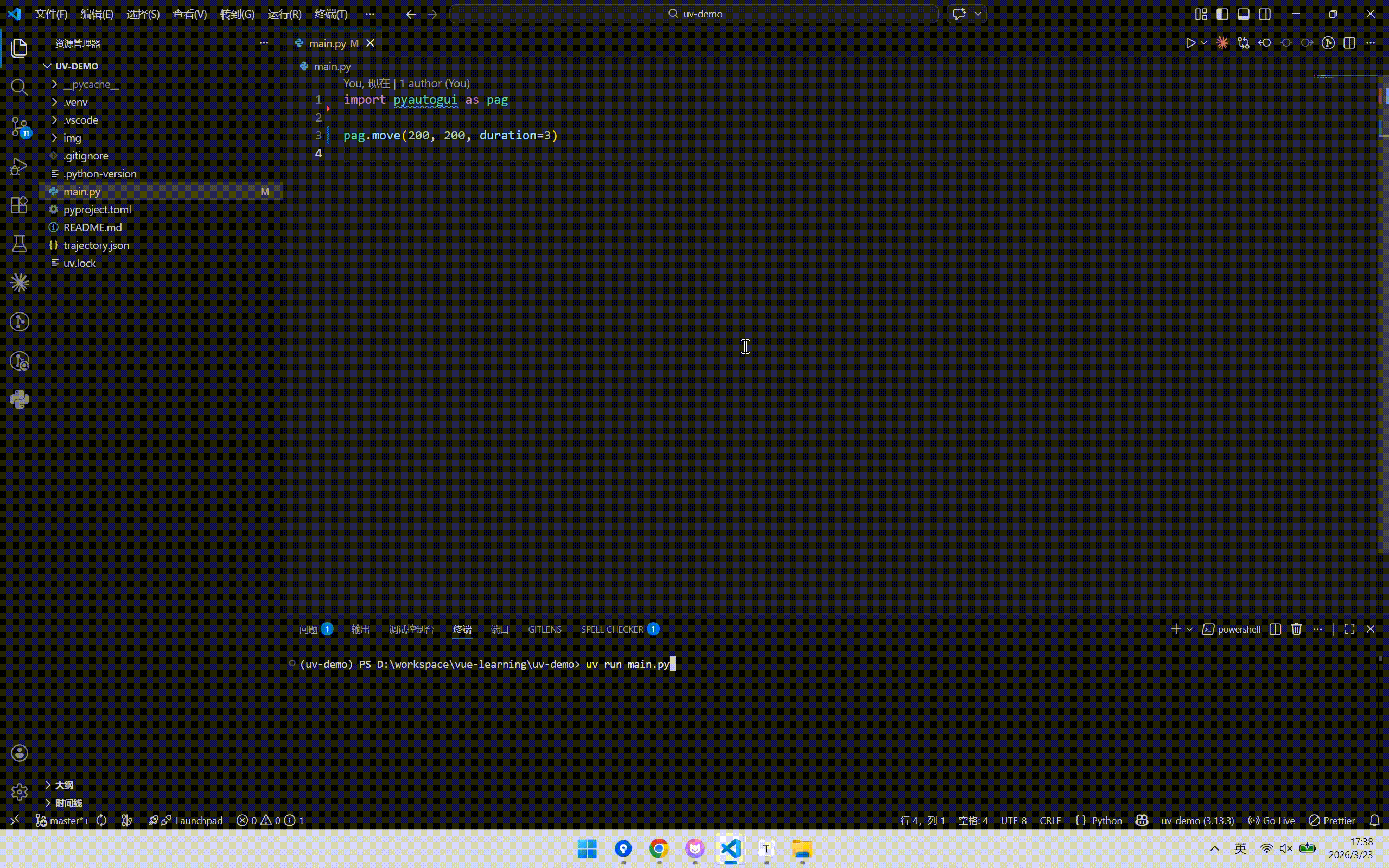Open the Search view in activity bar
1389x868 pixels.
[19, 87]
